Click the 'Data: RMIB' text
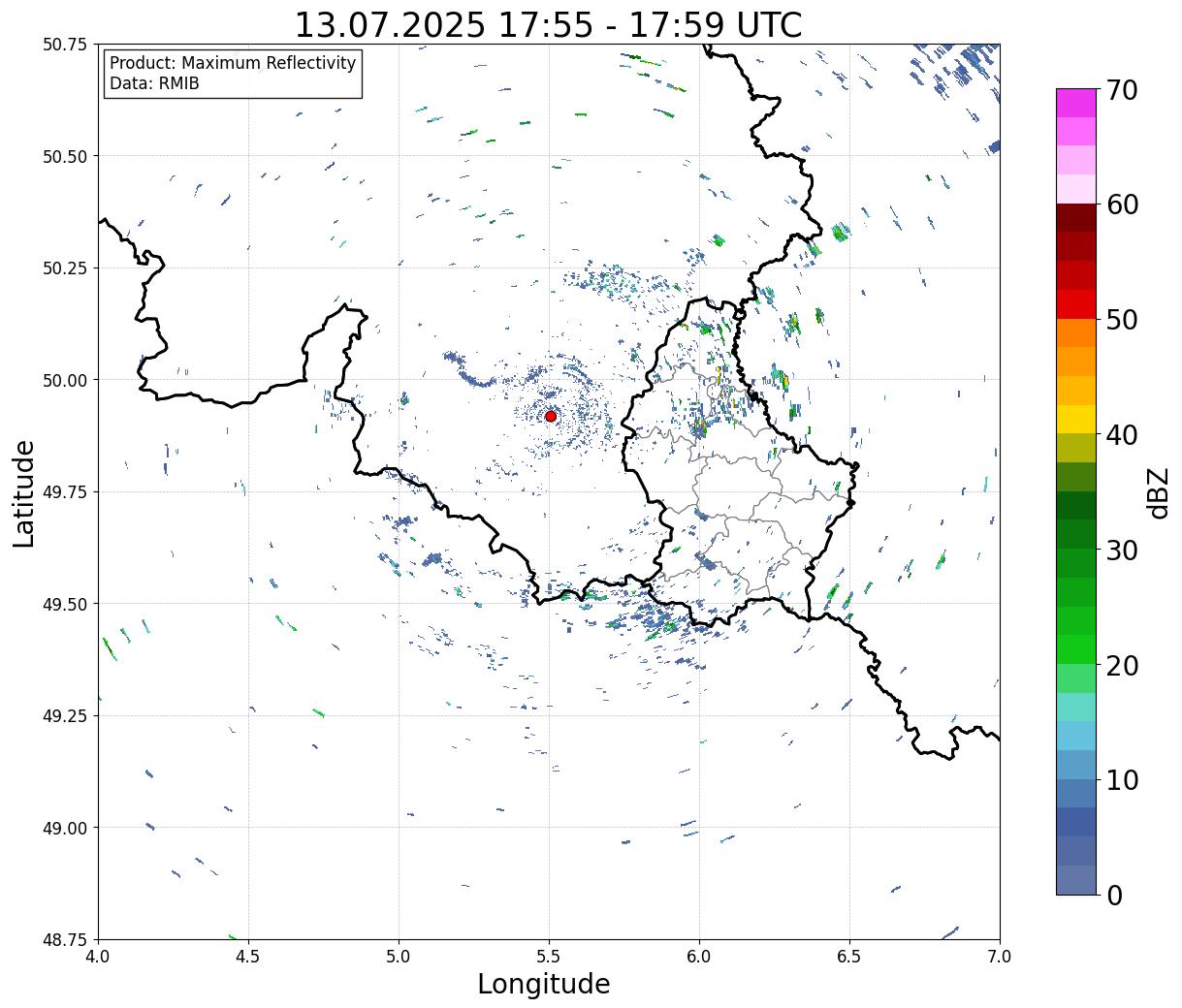 click(x=154, y=84)
